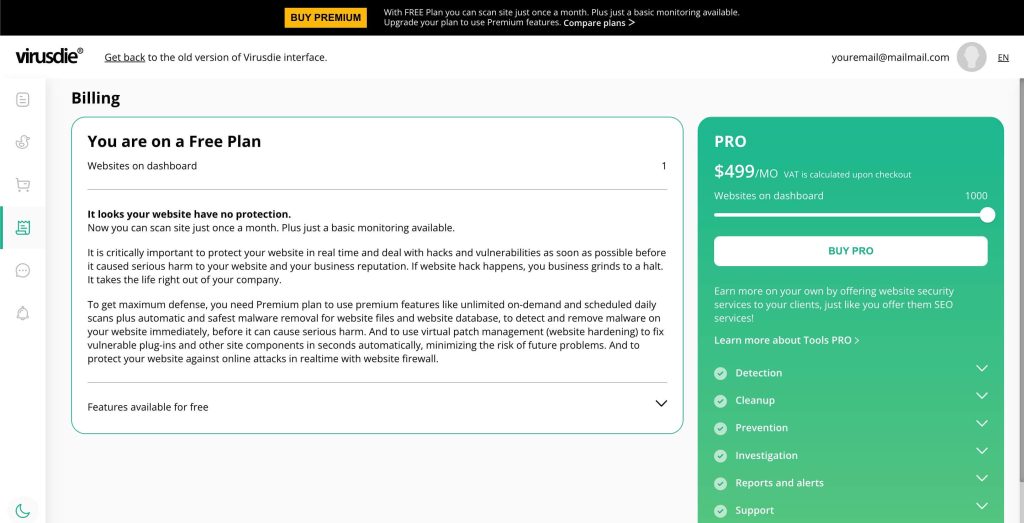Click the BUY PRO button
This screenshot has height=523, width=1024.
pos(850,251)
